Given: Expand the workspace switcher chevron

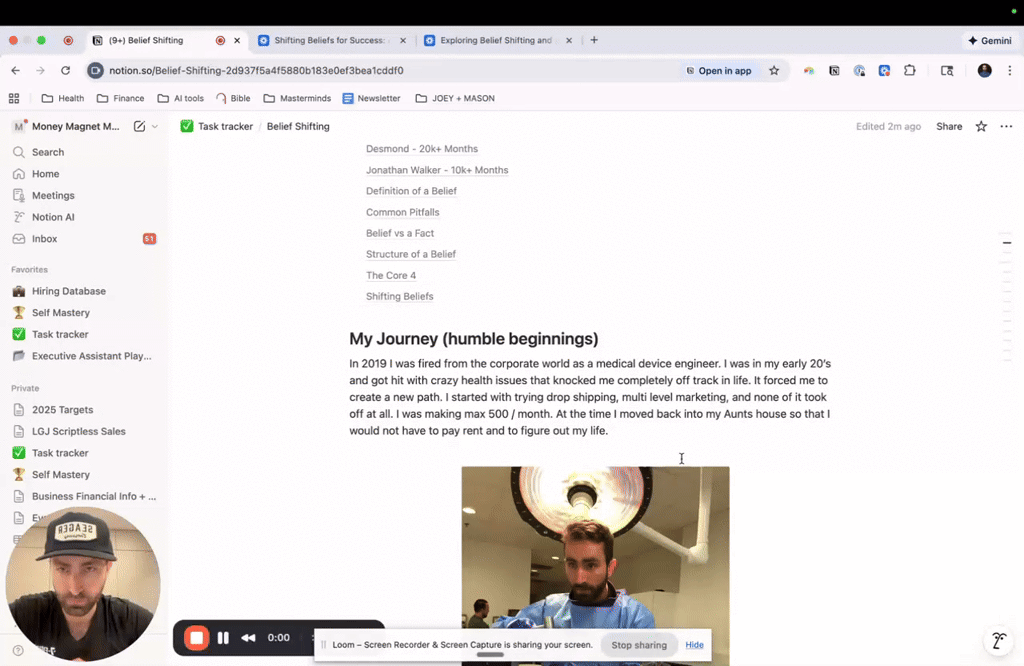Looking at the screenshot, I should [x=155, y=127].
